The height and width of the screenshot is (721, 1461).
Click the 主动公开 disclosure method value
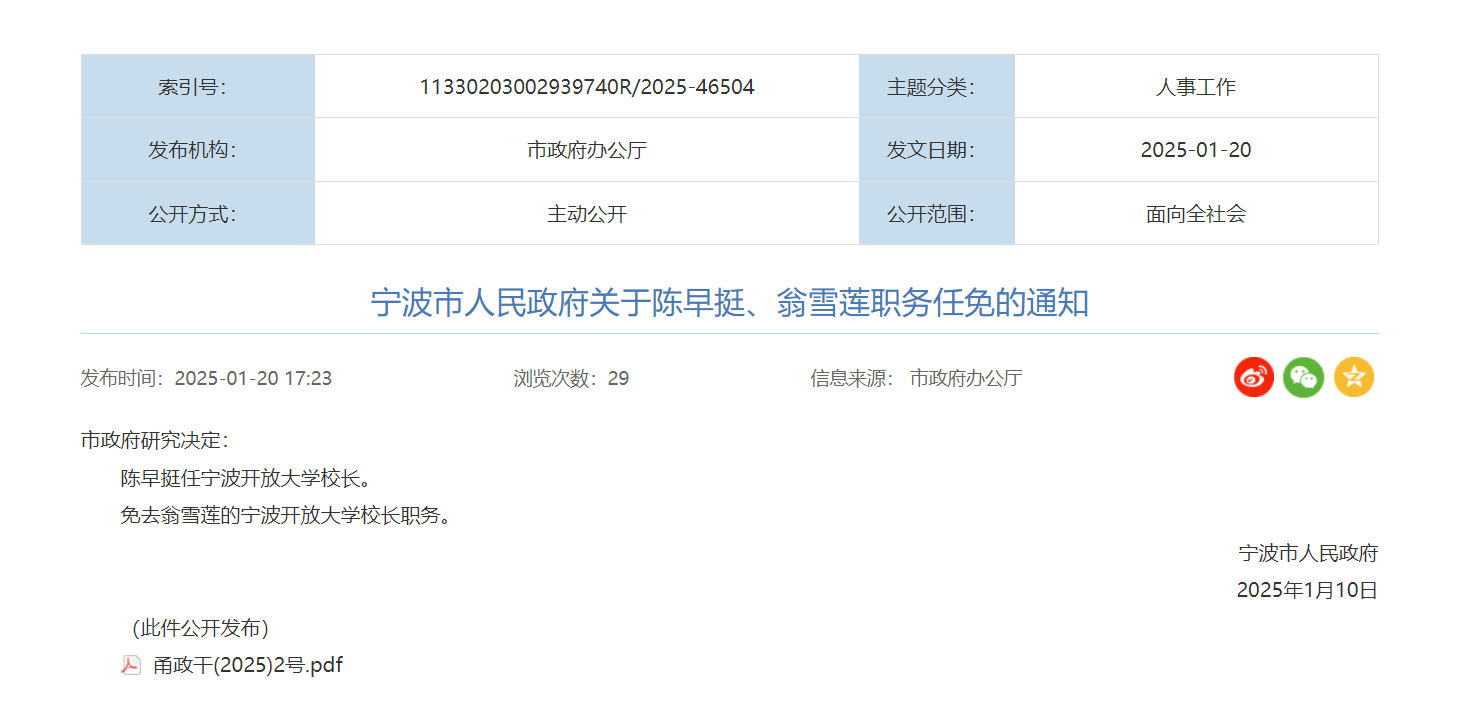(x=587, y=214)
